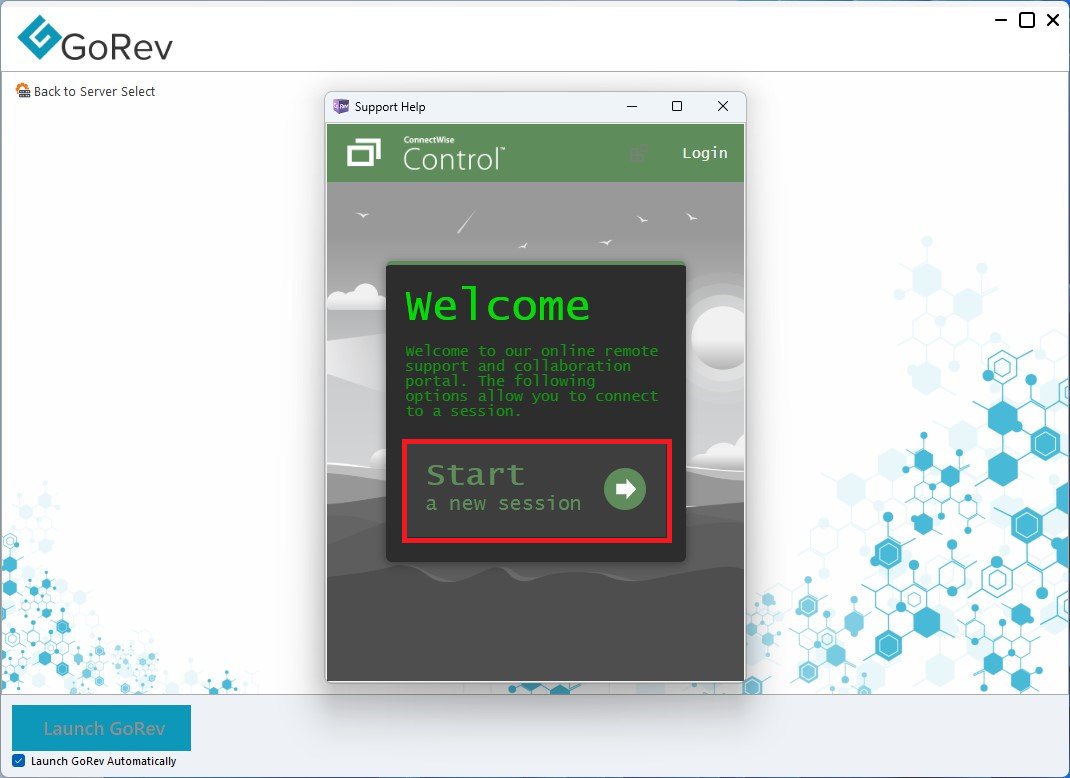The image size is (1070, 778).
Task: Uncheck Launch GoRev Automatically
Action: [18, 761]
